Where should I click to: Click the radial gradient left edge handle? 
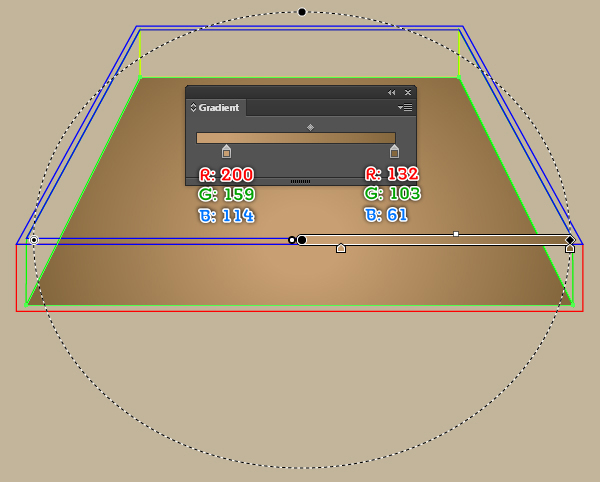(34, 240)
